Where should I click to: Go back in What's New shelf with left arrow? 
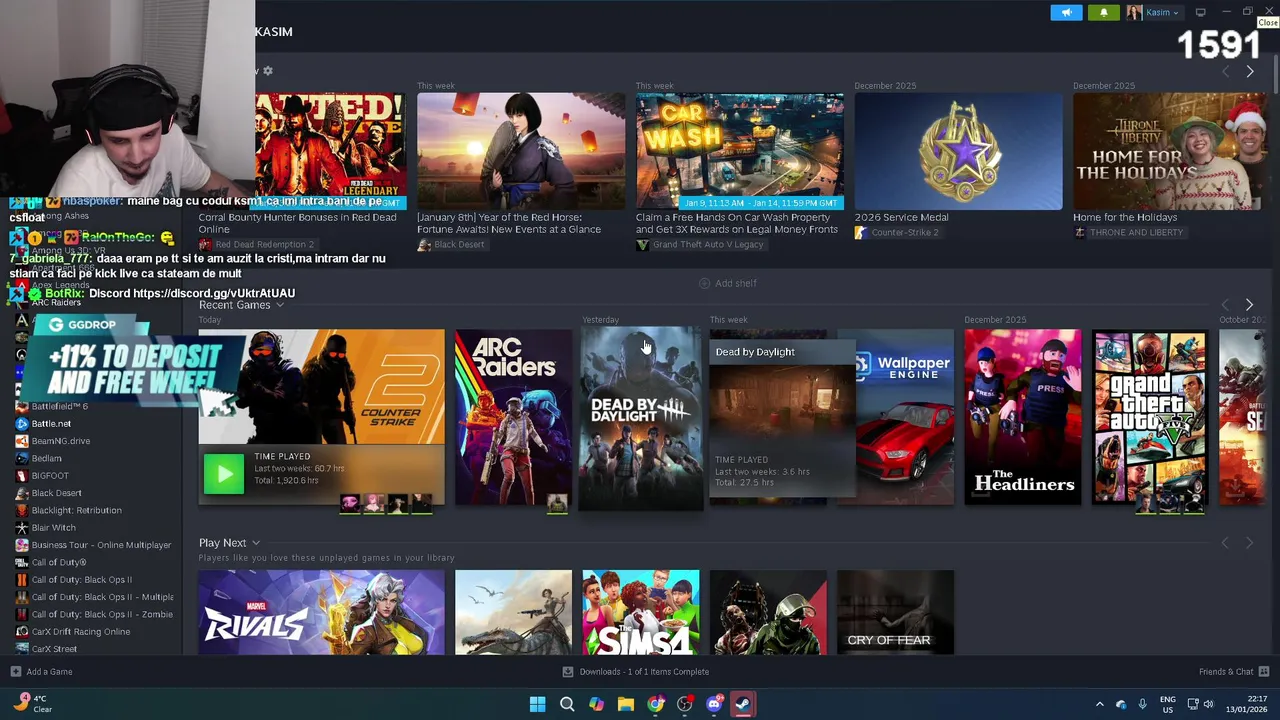point(1225,71)
